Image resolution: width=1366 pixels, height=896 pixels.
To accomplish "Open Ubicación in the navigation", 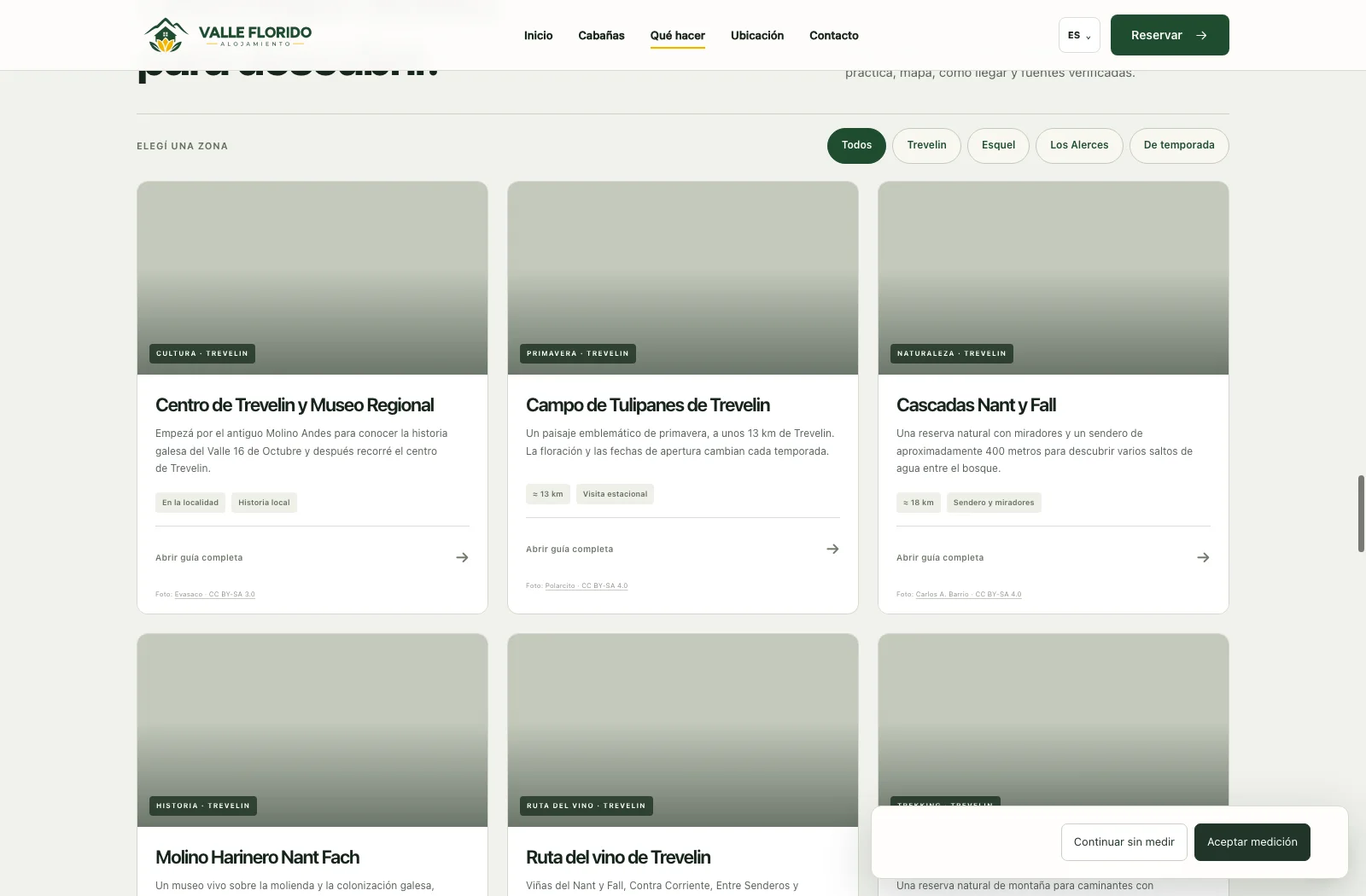I will click(x=757, y=35).
